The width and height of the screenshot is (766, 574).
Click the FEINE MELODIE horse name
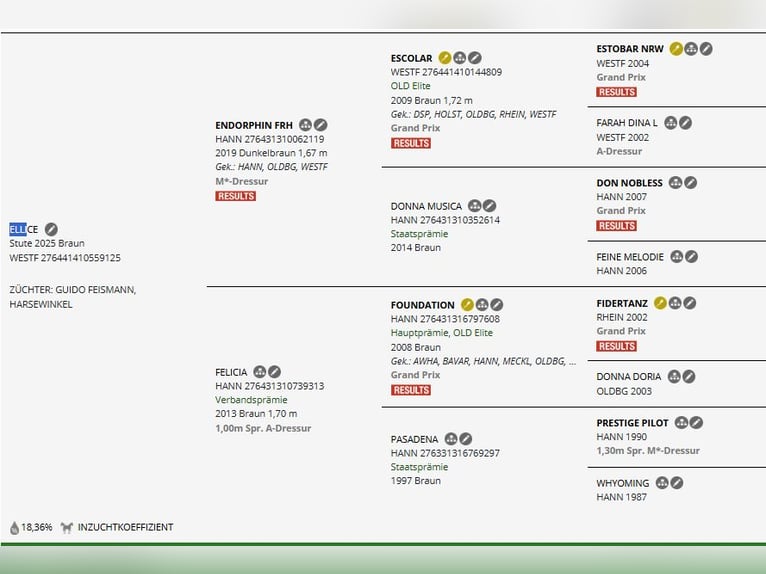click(x=630, y=257)
